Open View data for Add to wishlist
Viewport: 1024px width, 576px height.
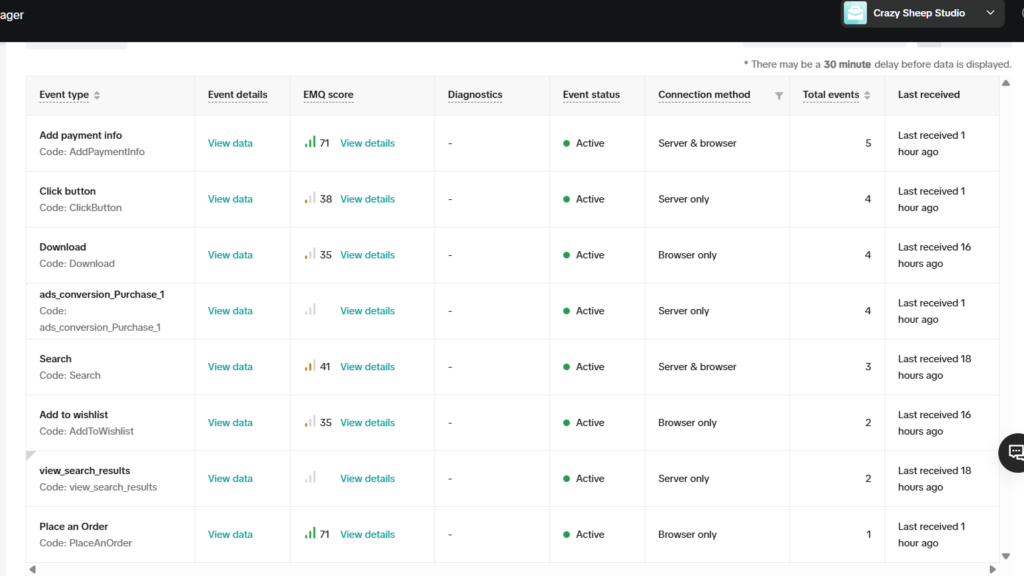(x=230, y=423)
